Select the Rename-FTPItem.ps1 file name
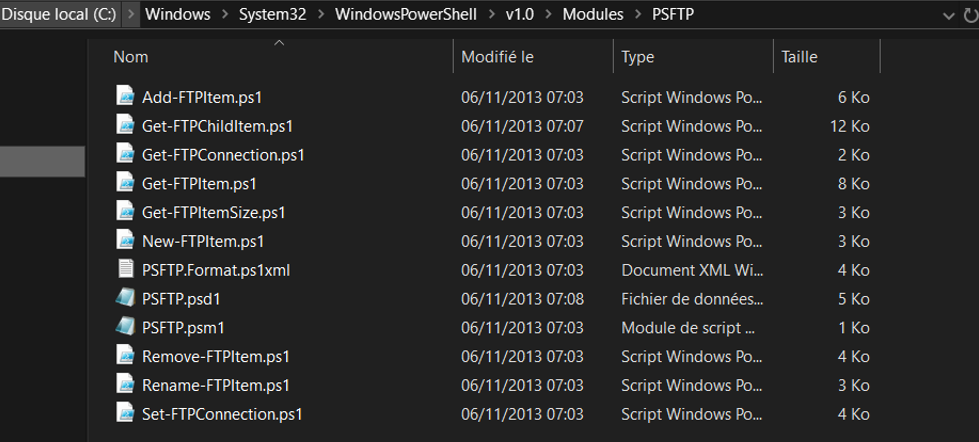979x442 pixels. pyautogui.click(x=216, y=385)
